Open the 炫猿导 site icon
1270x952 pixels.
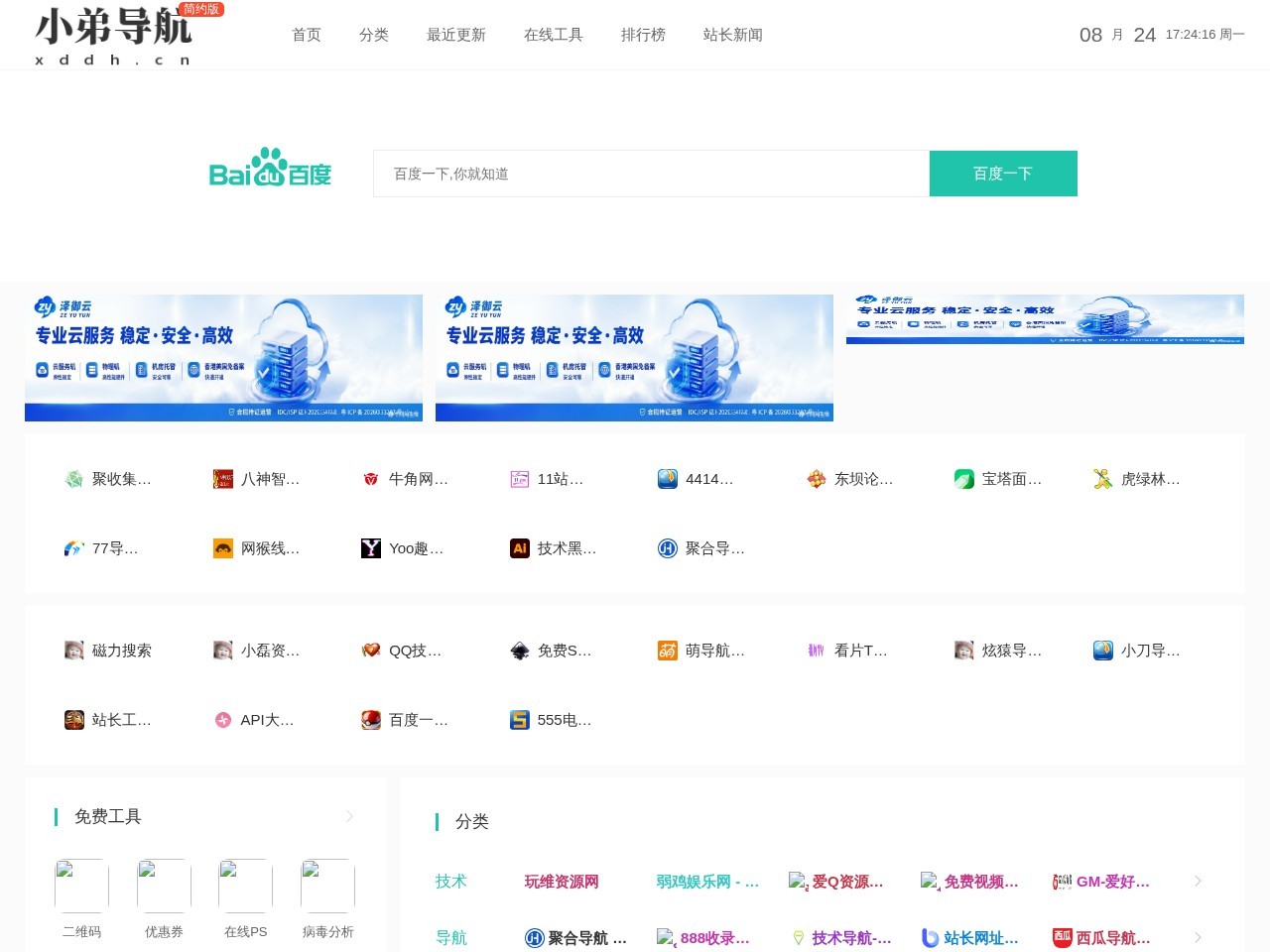[964, 651]
